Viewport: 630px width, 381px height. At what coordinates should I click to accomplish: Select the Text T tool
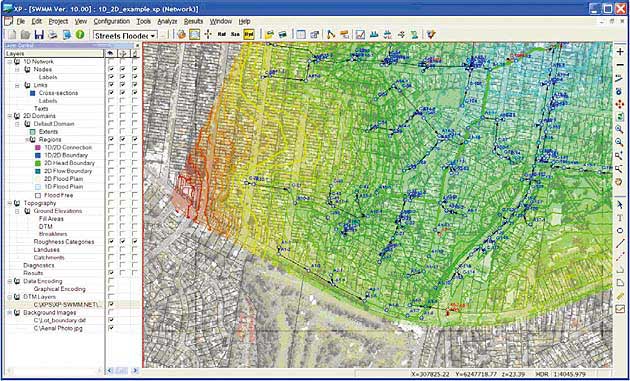620,218
